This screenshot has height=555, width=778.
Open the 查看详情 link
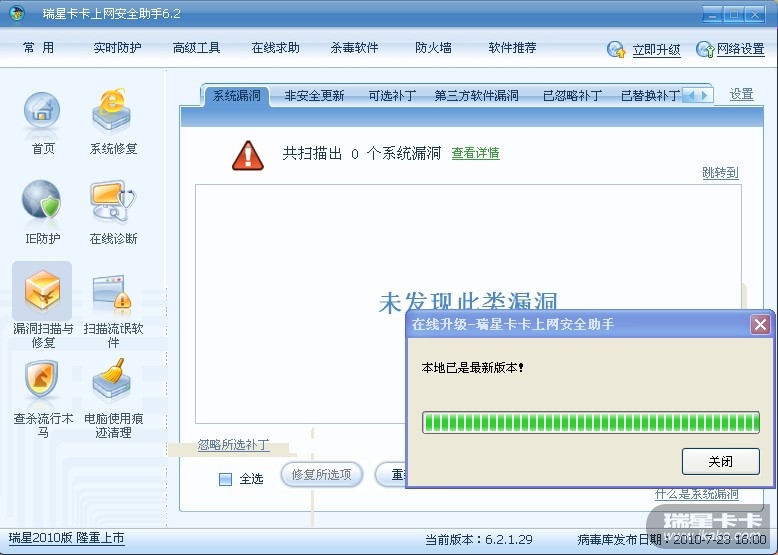pyautogui.click(x=475, y=153)
